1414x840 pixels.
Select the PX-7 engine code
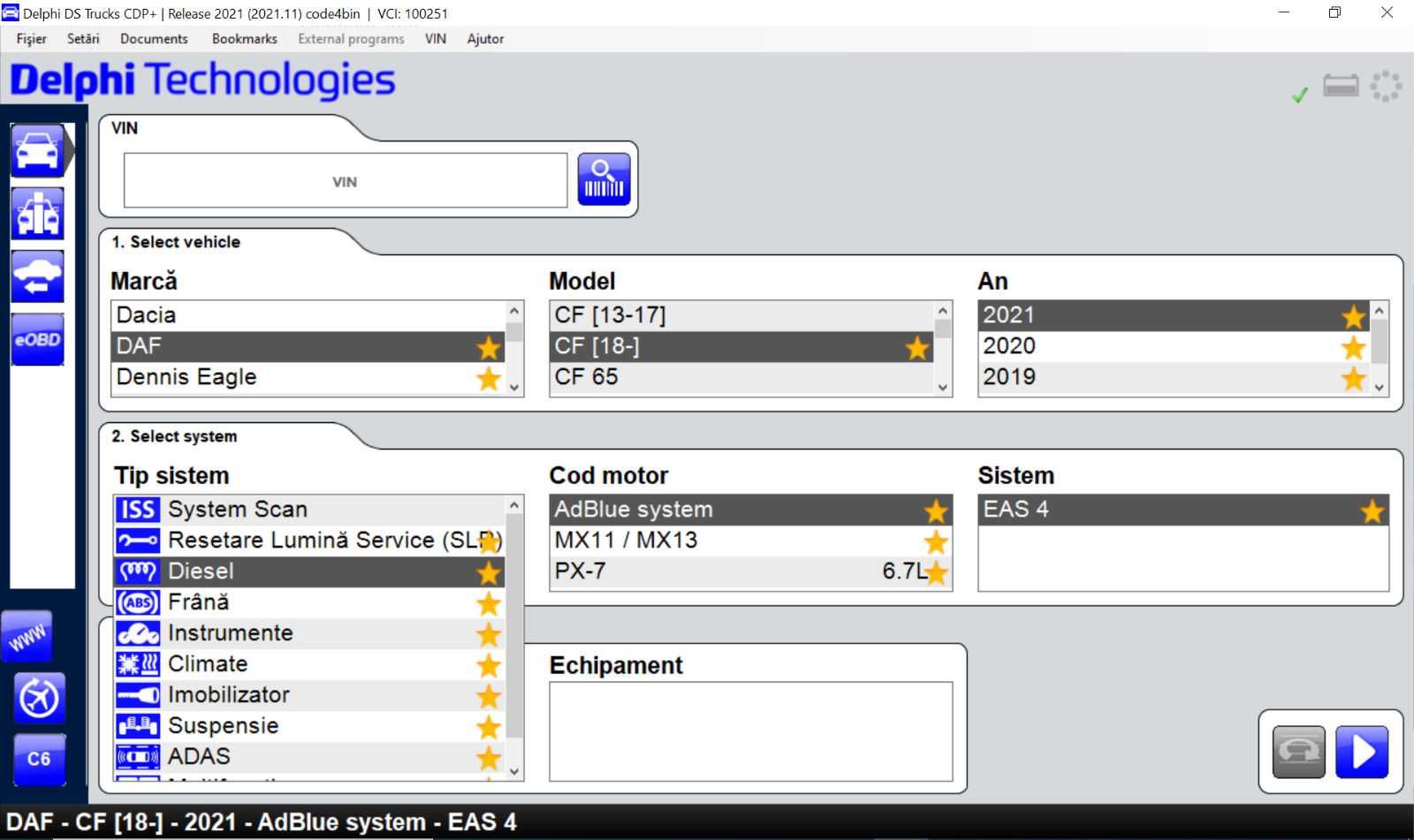[751, 571]
